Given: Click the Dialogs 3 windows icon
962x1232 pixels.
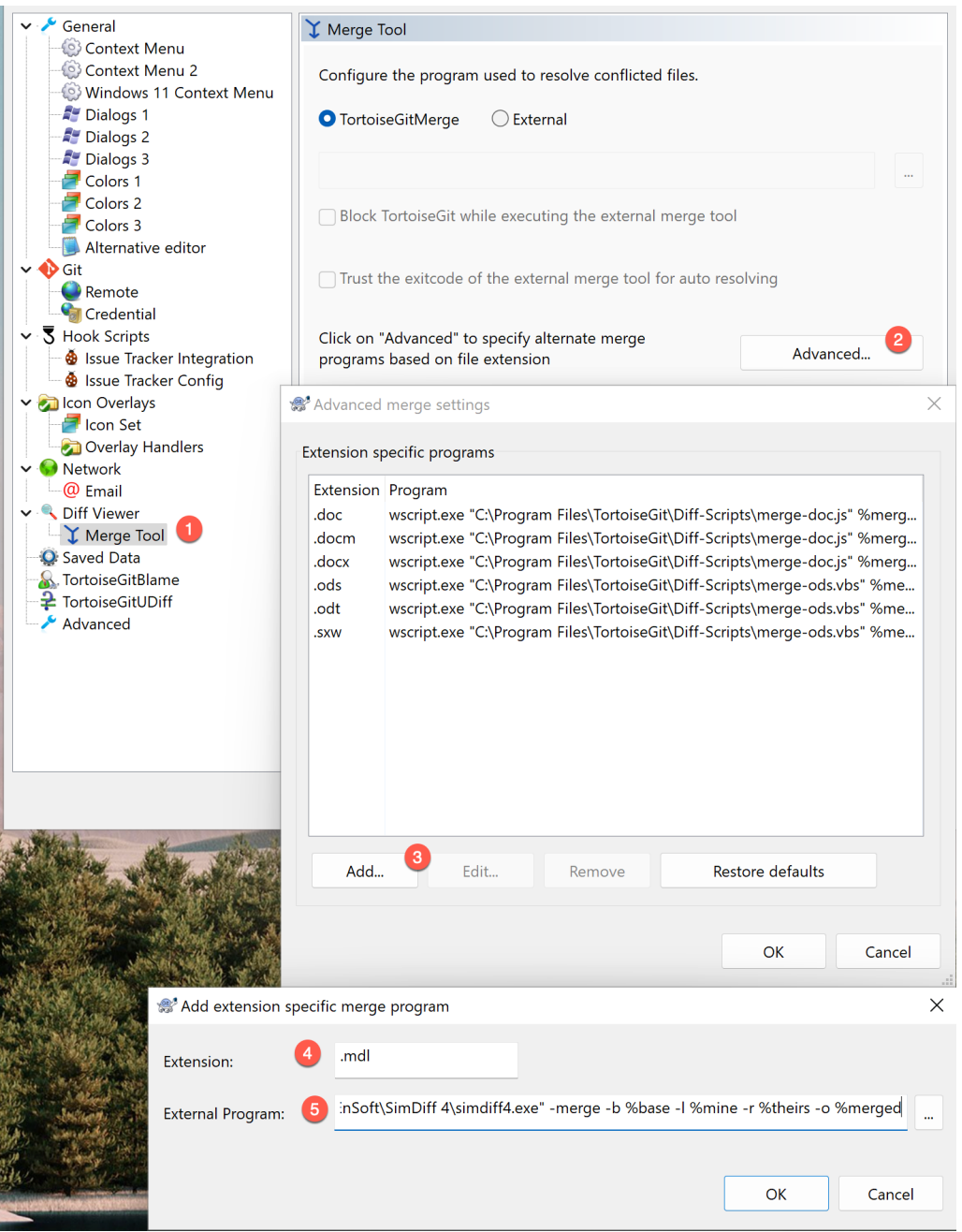Looking at the screenshot, I should [71, 158].
